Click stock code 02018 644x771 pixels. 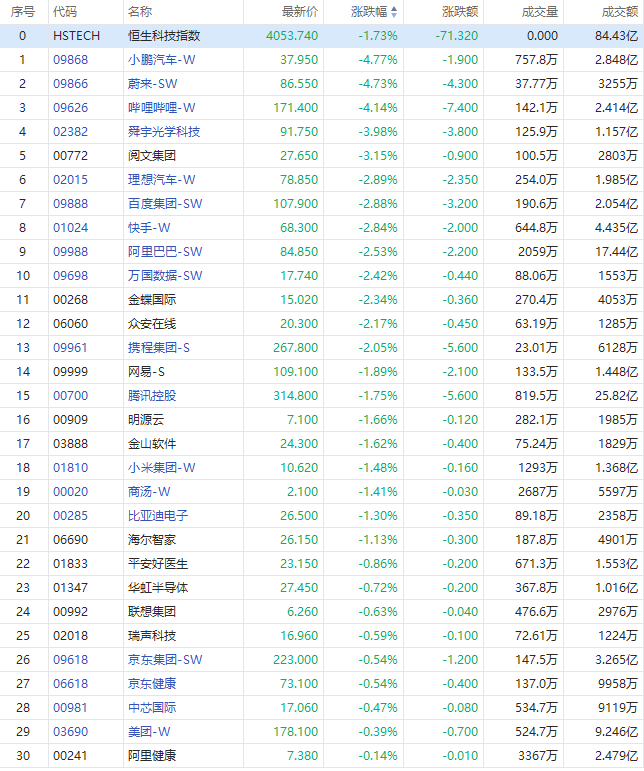pyautogui.click(x=70, y=636)
